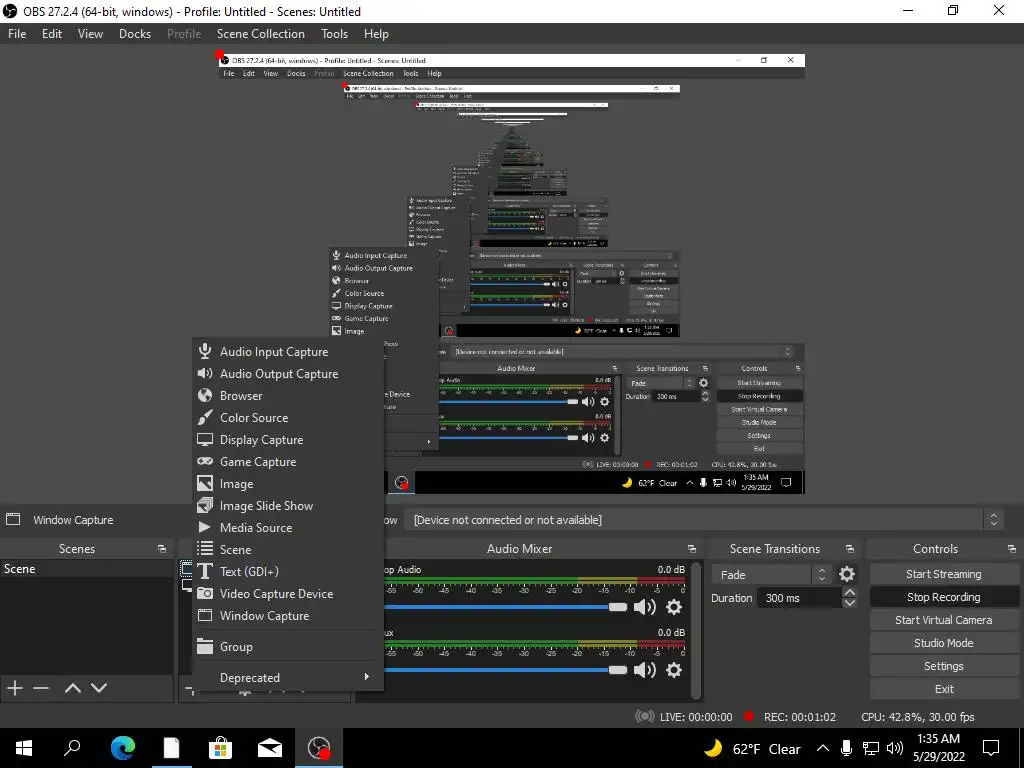Mute the Desktop Audio speaker
Image resolution: width=1024 pixels, height=768 pixels.
pos(645,607)
